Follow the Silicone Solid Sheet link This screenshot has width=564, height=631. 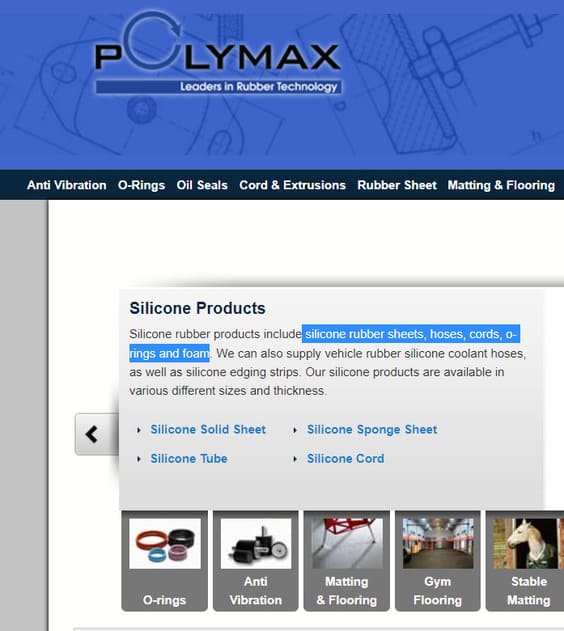pyautogui.click(x=208, y=429)
